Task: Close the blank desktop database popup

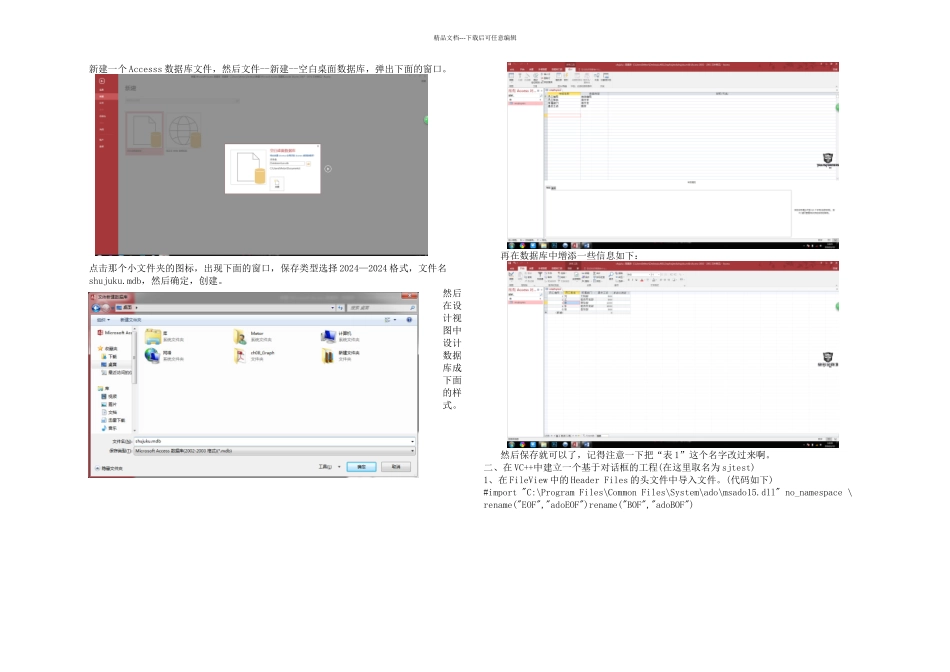Action: 317,146
